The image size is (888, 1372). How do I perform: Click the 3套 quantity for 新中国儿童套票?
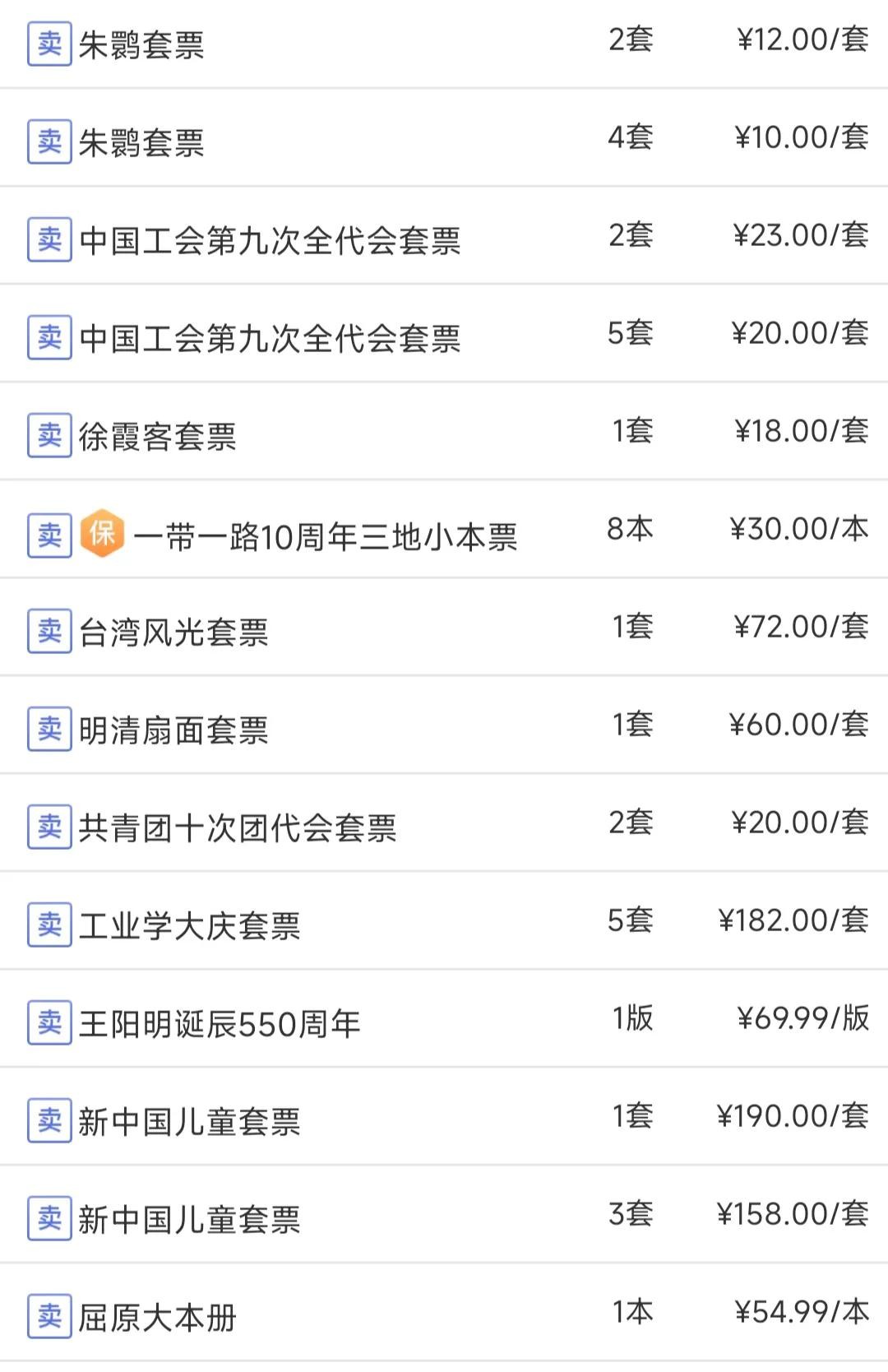(x=631, y=1214)
